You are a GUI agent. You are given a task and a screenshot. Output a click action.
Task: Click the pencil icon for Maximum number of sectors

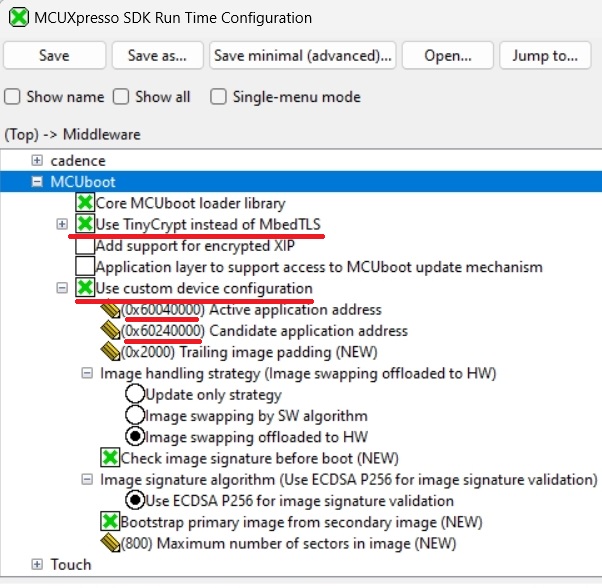111,543
